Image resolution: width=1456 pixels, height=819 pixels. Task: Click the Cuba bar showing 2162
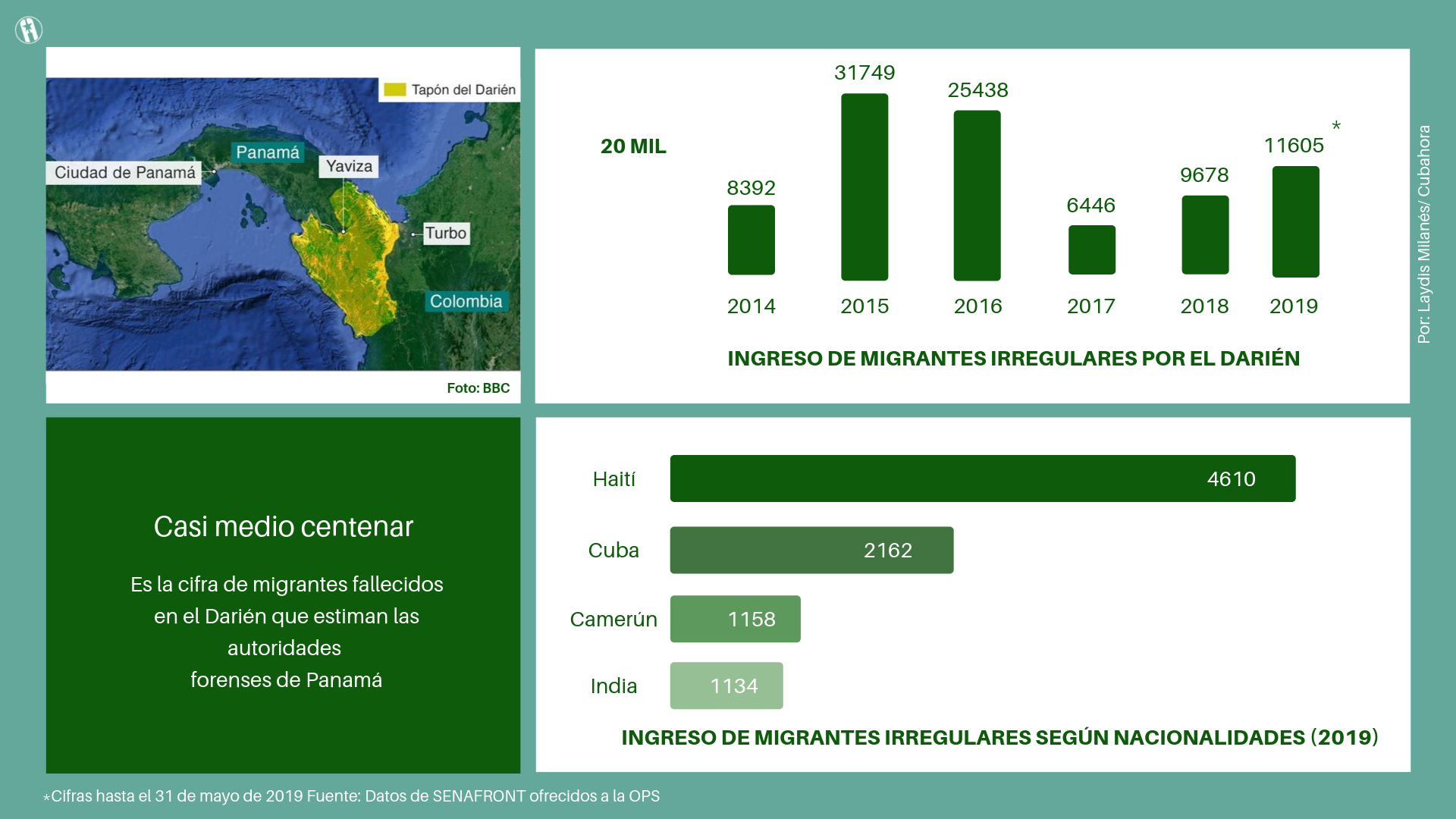point(811,550)
